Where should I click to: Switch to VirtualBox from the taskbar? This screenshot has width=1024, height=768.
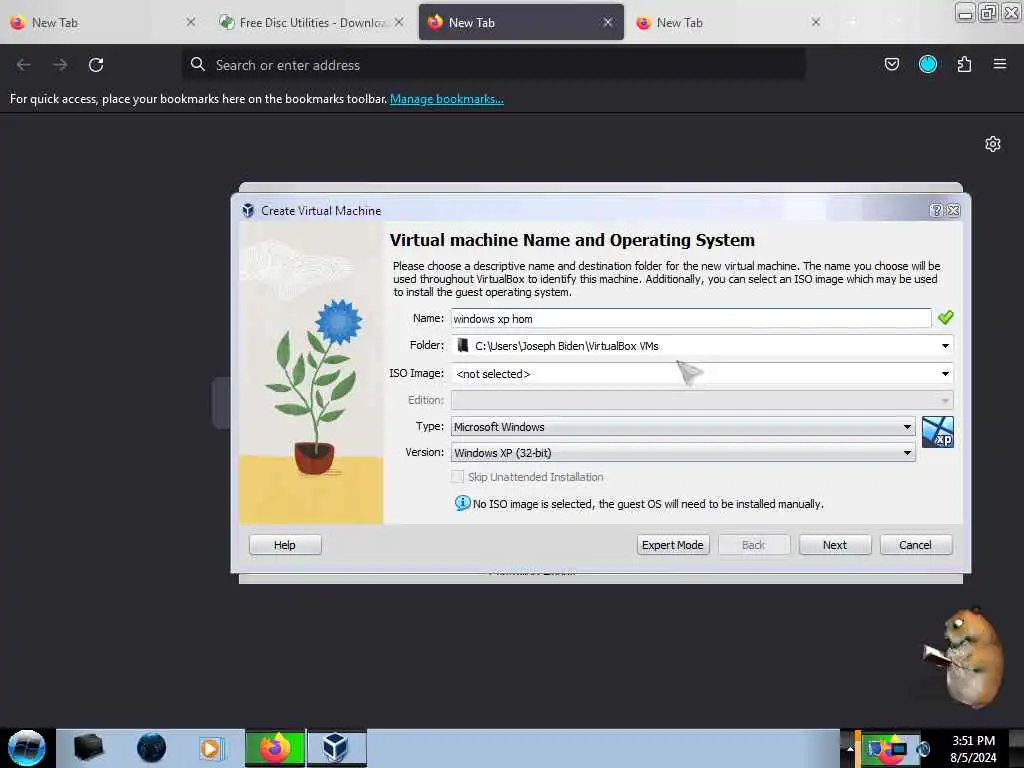[336, 748]
